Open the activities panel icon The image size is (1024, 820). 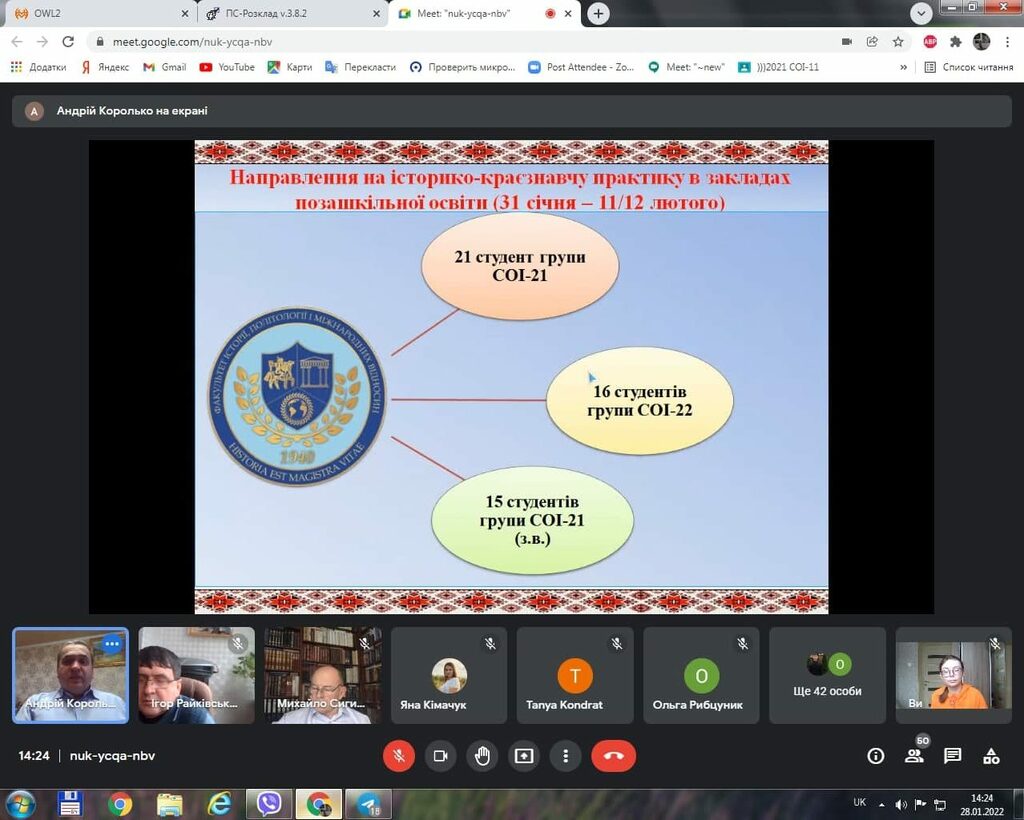991,756
